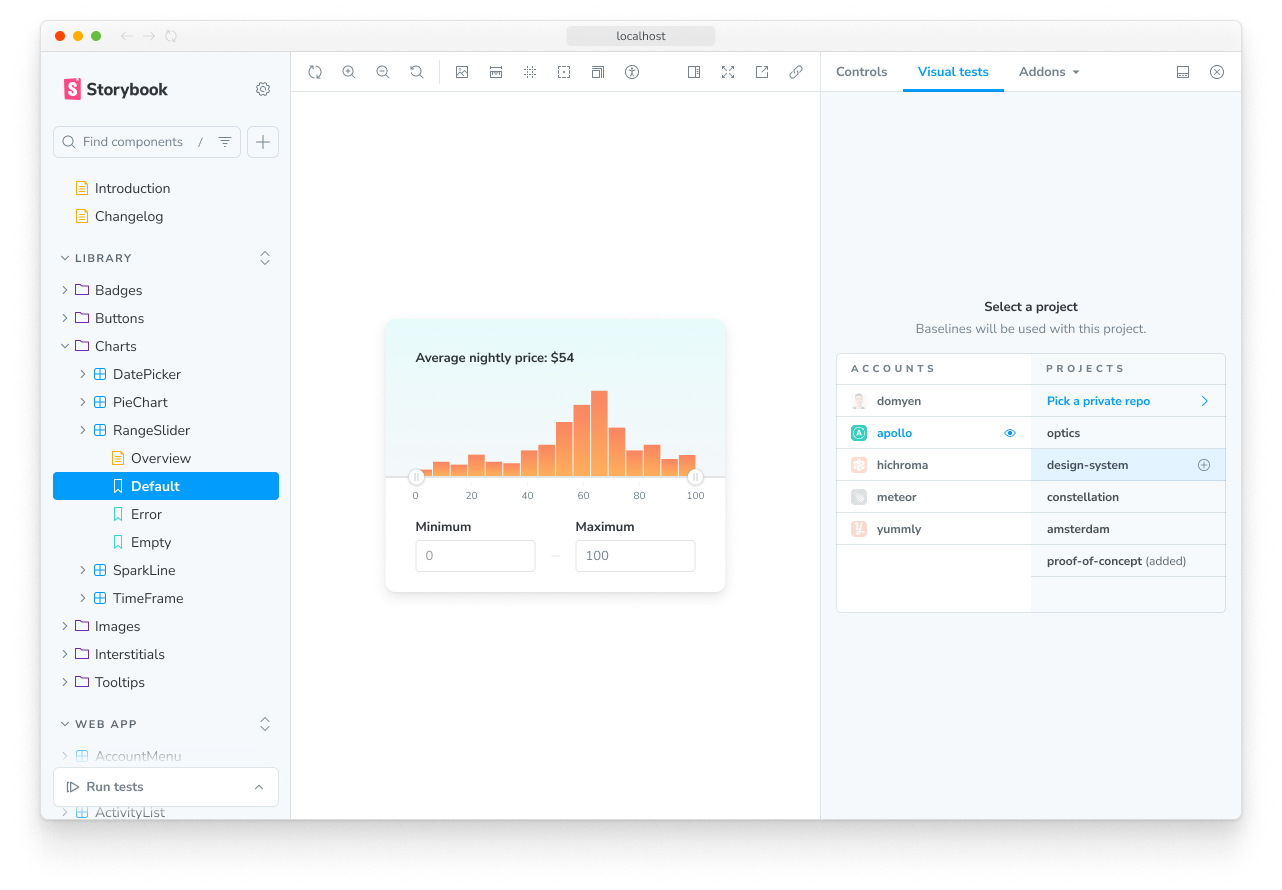
Task: Toggle the addon panel sidebar icon
Action: (x=694, y=72)
